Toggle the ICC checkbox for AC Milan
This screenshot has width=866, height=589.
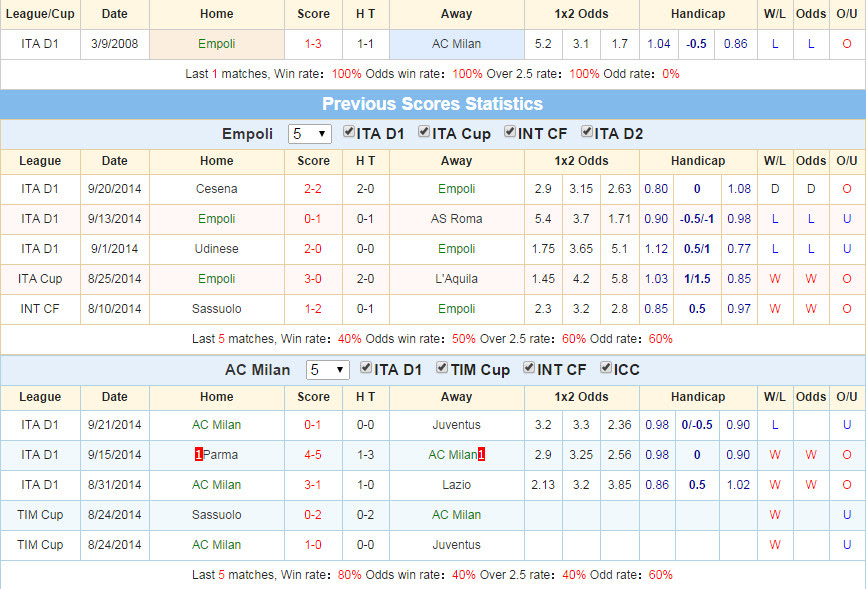point(606,367)
